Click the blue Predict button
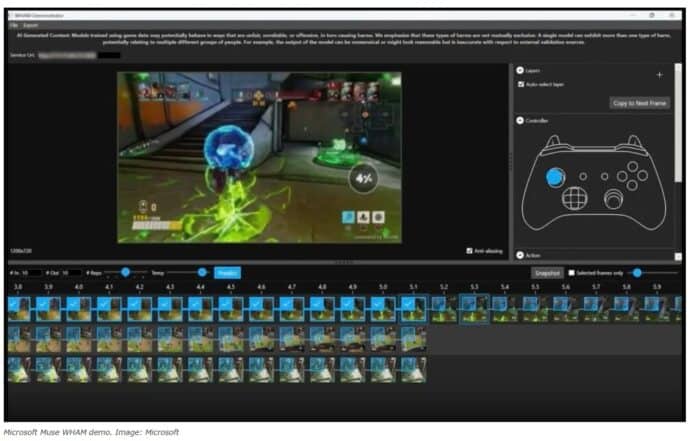The height and width of the screenshot is (441, 694). 227,272
